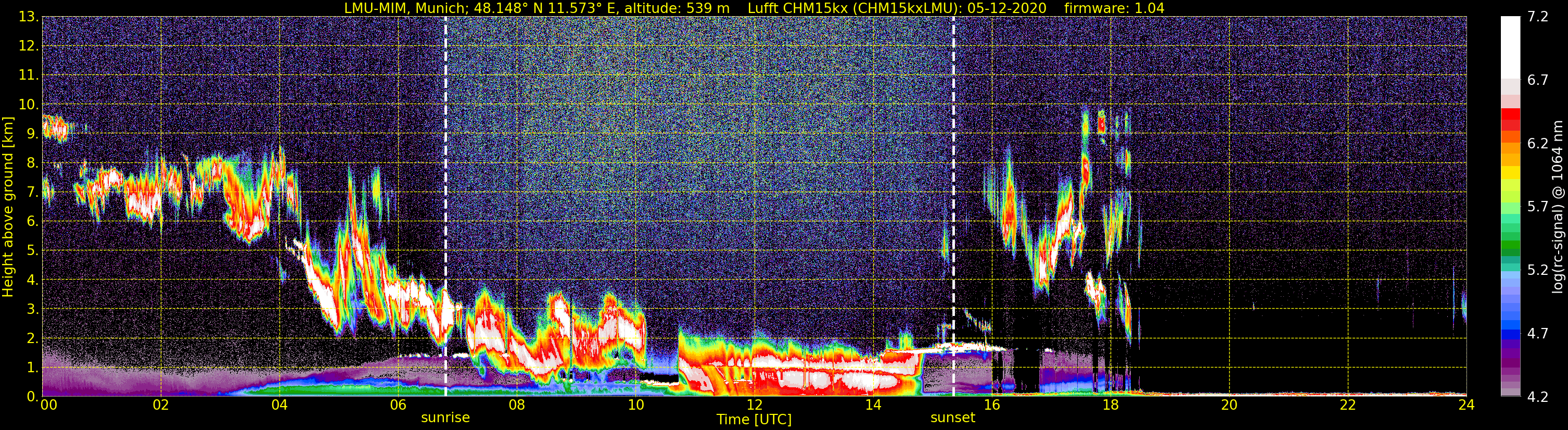
Task: Click the y-axis tick label '4.'
Action: [32, 280]
